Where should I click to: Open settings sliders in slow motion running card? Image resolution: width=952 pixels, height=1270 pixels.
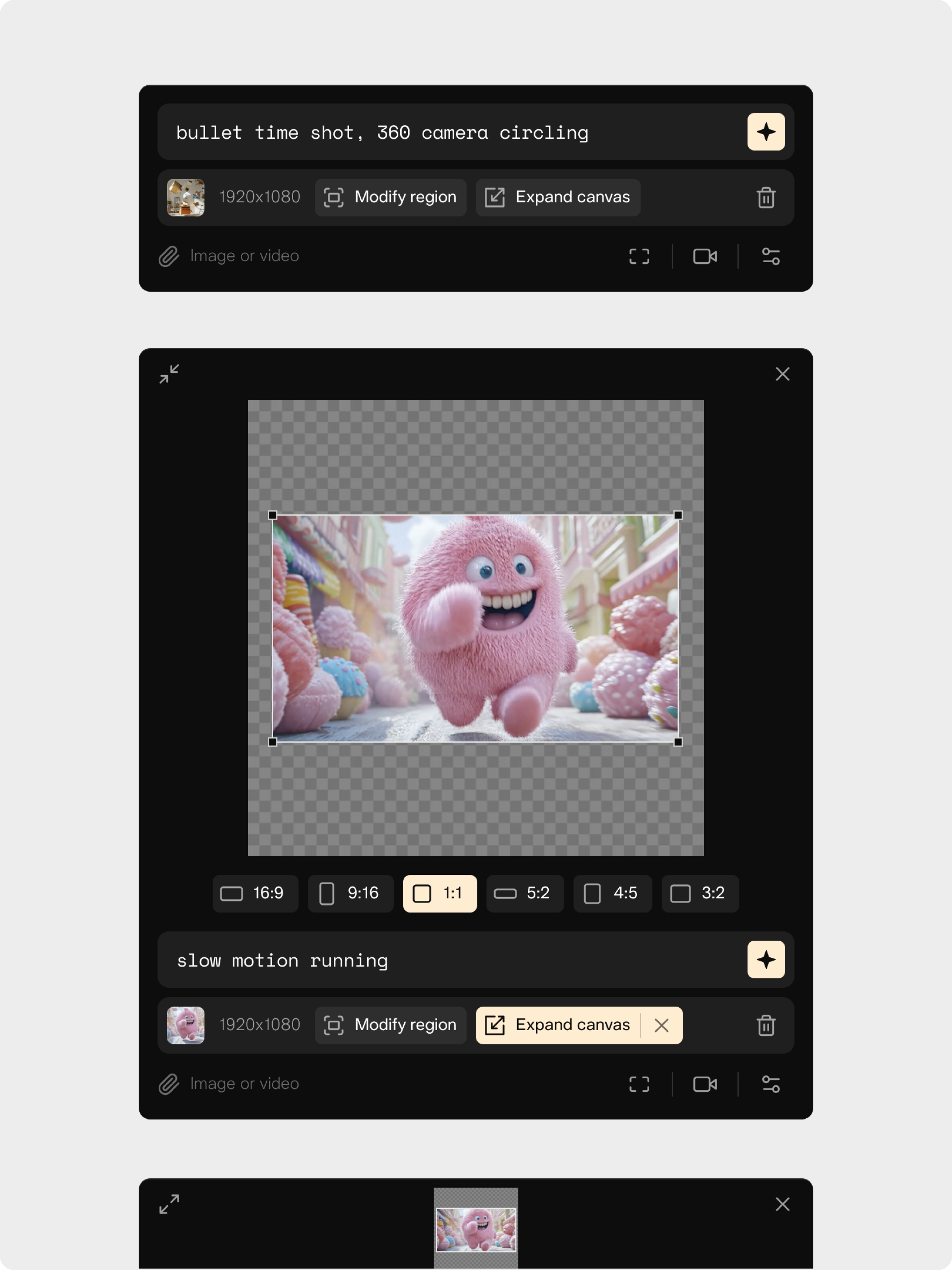pyautogui.click(x=771, y=1084)
